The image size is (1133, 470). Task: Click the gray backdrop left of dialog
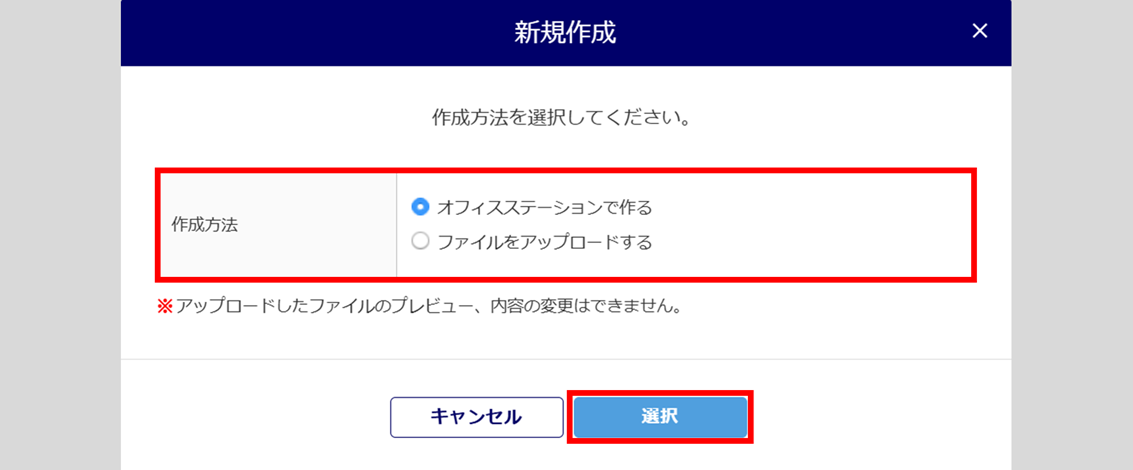[60, 235]
